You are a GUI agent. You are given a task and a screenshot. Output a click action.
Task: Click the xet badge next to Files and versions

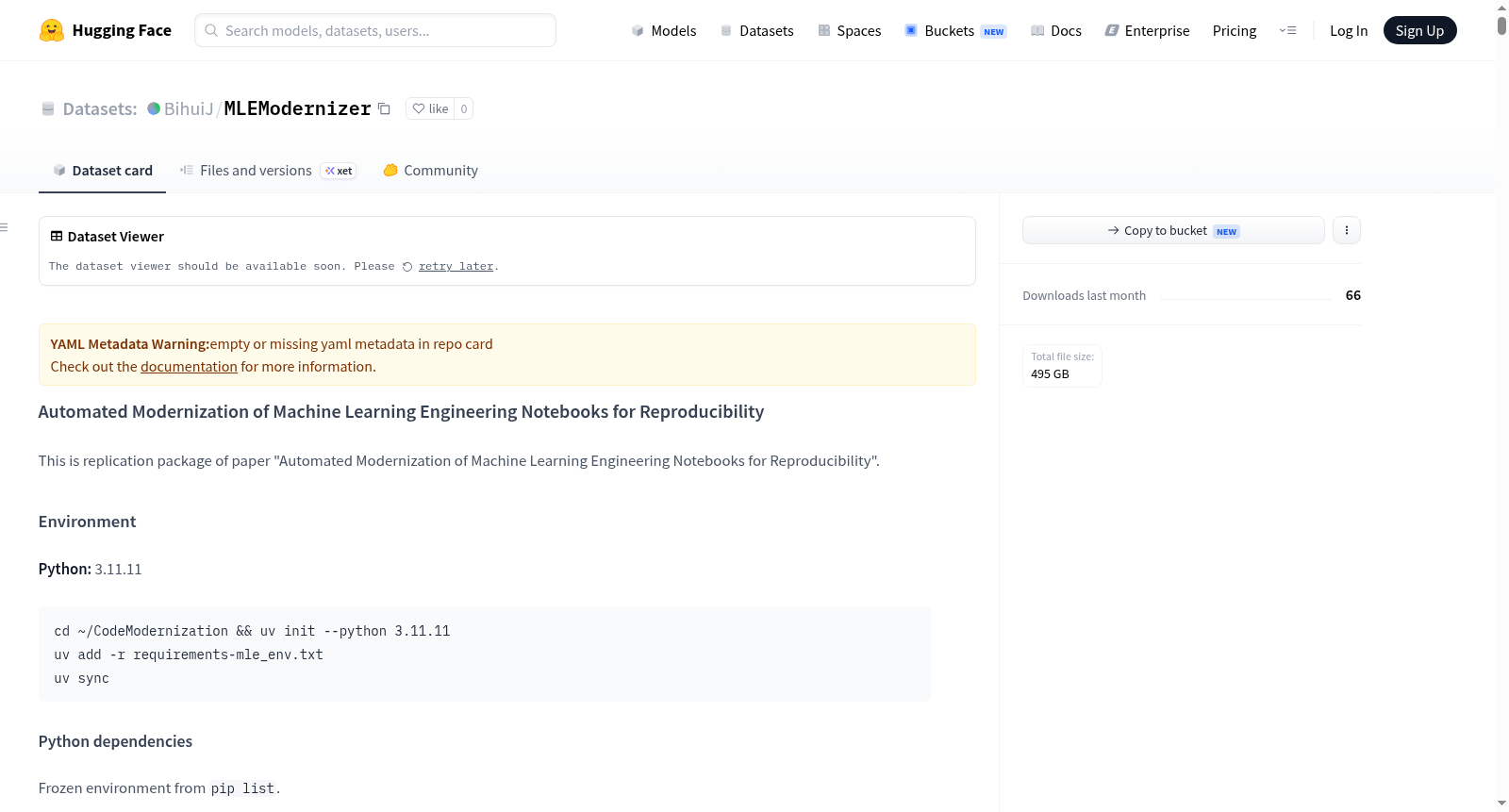pos(339,171)
